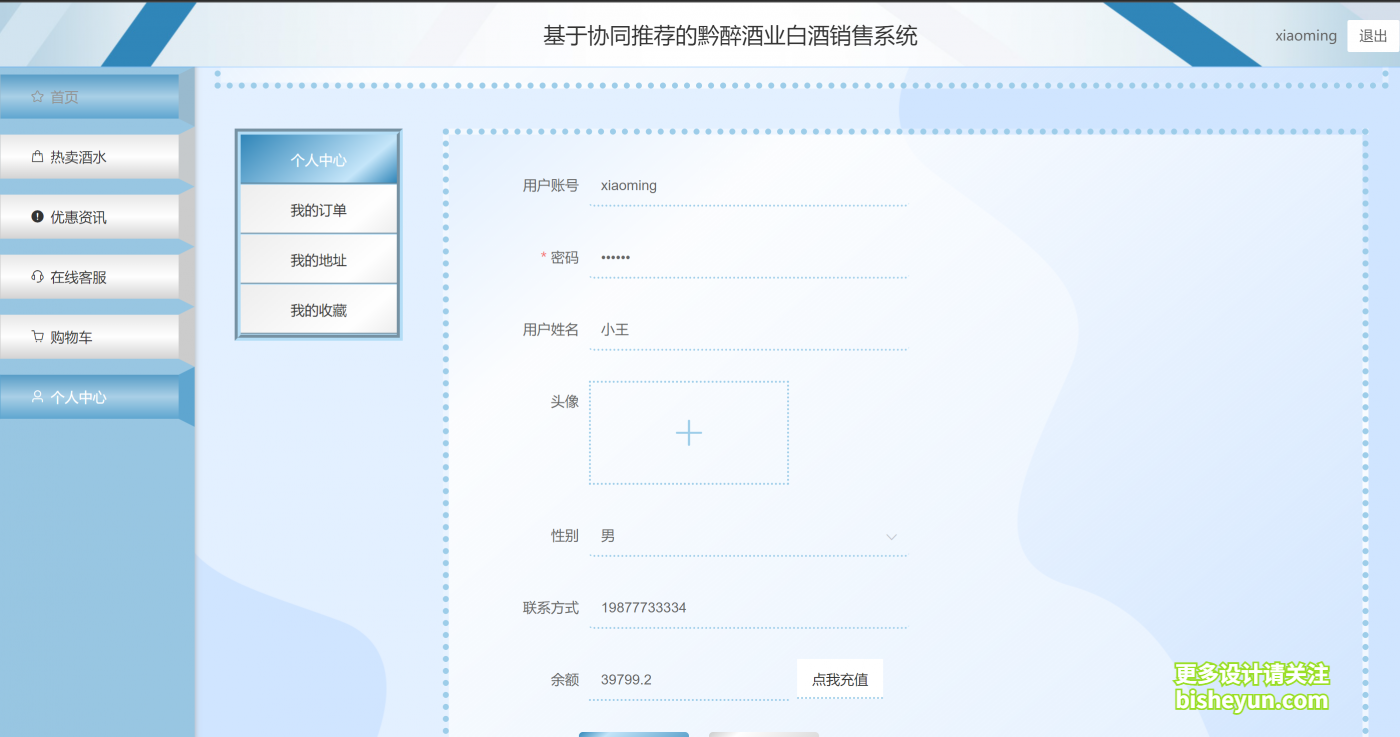Click the star icon beside 首页

pyautogui.click(x=37, y=97)
